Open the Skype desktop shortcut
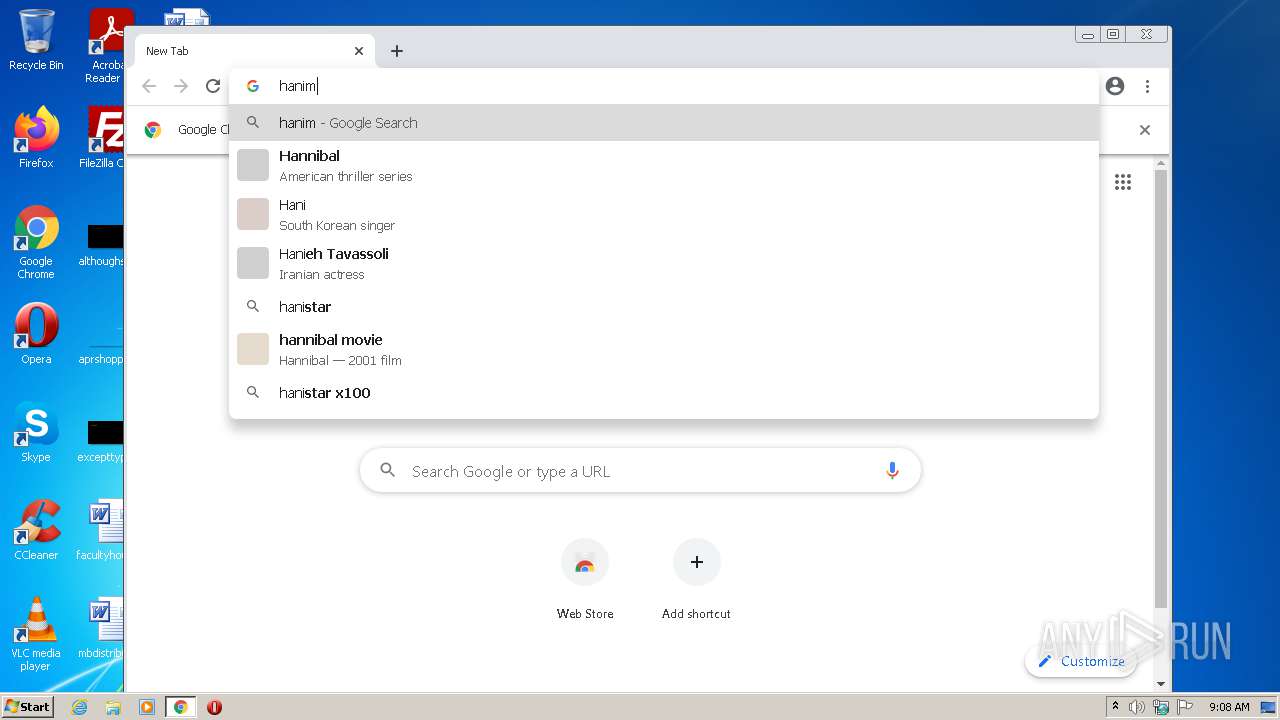 36,431
